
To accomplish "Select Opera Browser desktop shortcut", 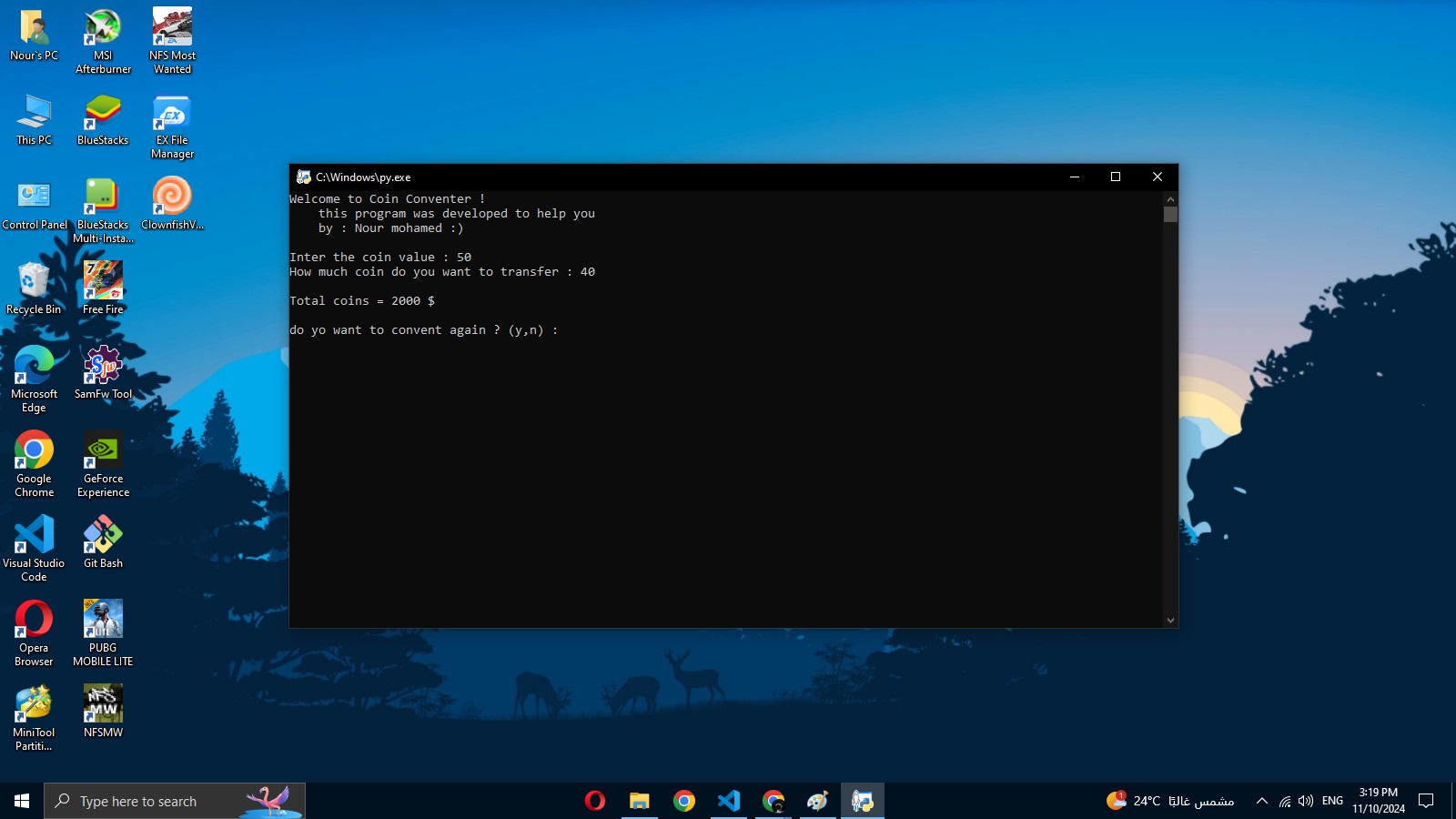I will pyautogui.click(x=34, y=634).
